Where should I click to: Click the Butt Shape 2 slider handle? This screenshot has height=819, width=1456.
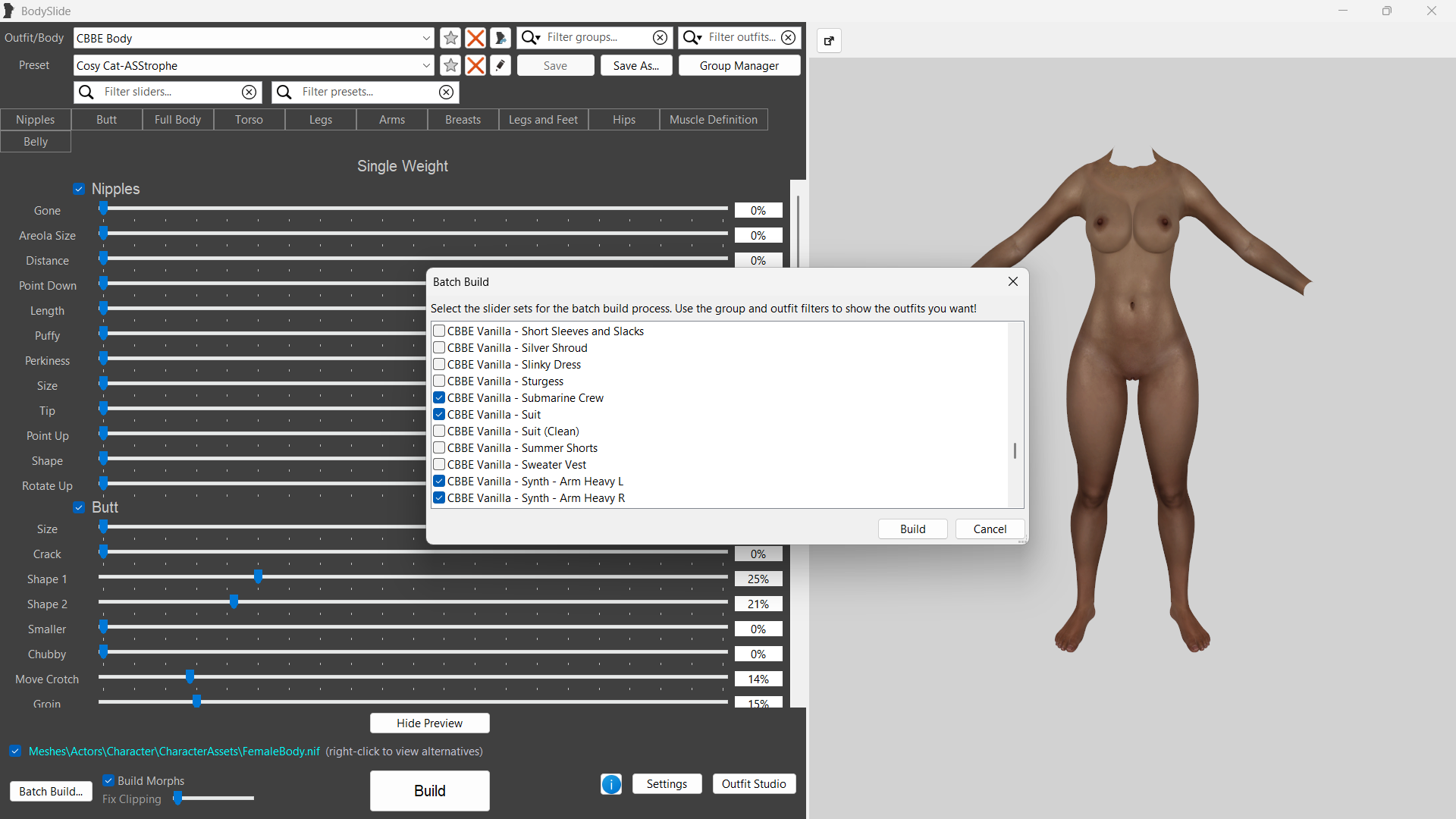pyautogui.click(x=234, y=602)
